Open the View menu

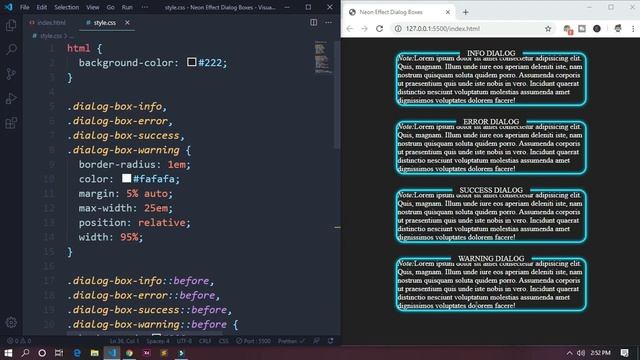pos(93,7)
